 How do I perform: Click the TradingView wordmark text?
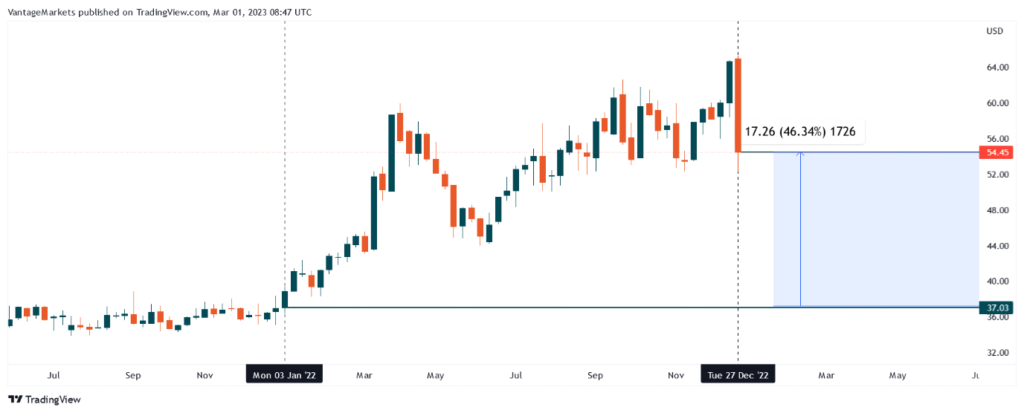coord(52,400)
